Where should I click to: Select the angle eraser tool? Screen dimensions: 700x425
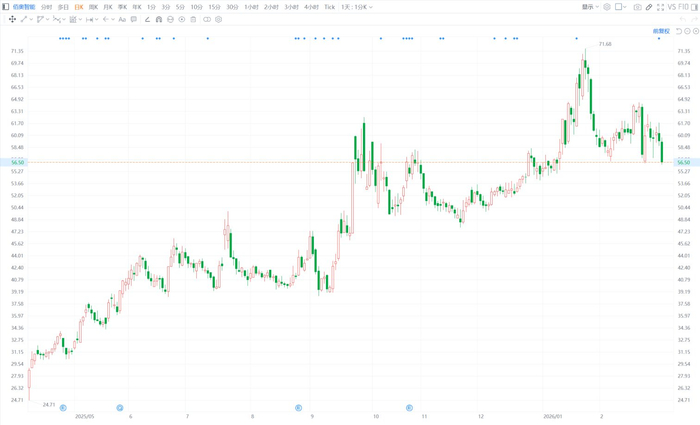point(147,19)
